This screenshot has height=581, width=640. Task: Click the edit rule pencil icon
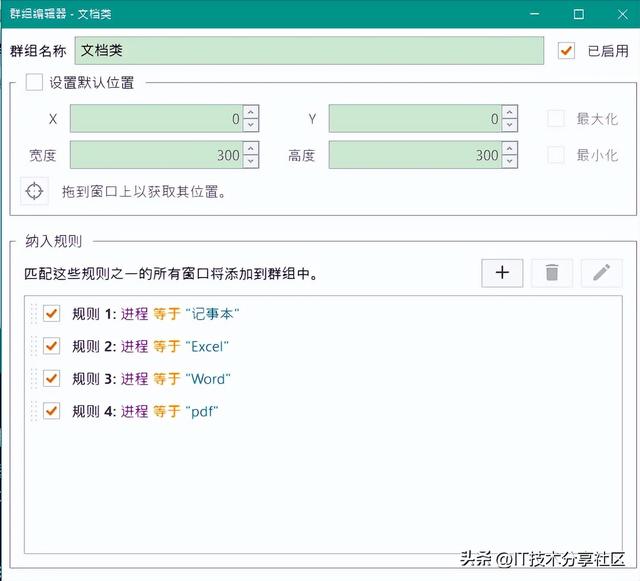tap(601, 273)
